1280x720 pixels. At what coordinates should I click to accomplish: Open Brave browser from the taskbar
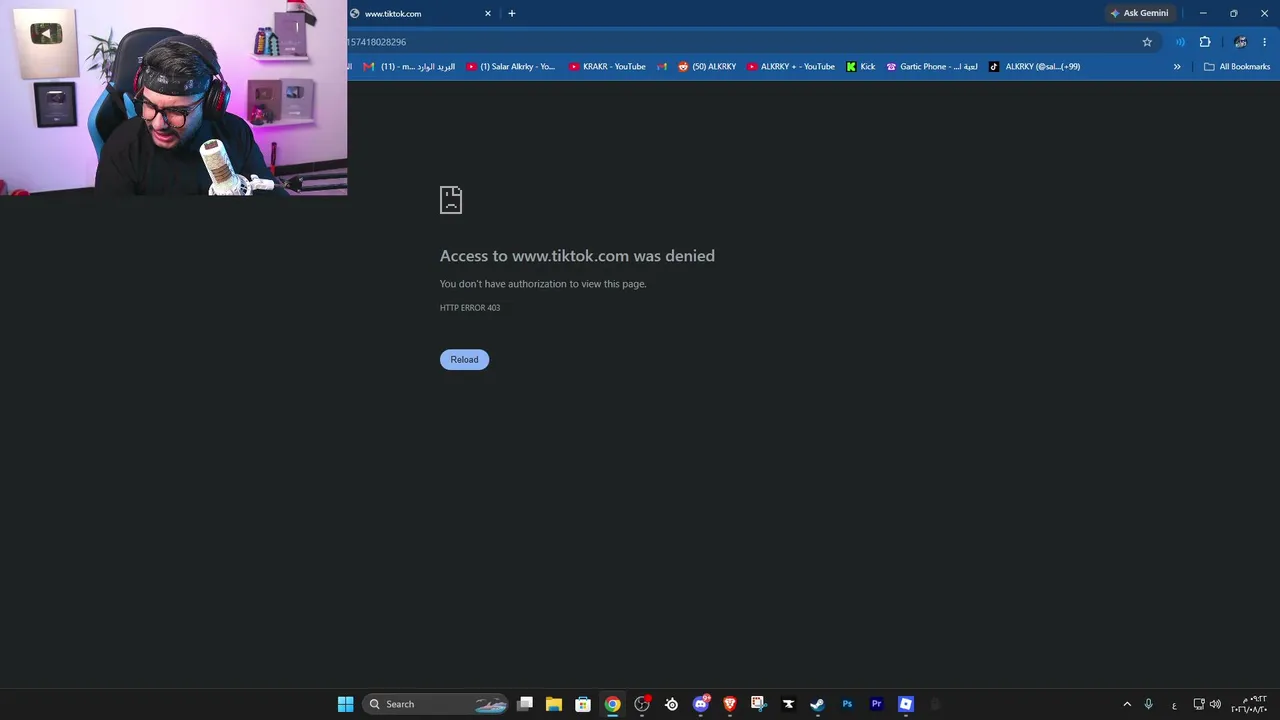[730, 704]
